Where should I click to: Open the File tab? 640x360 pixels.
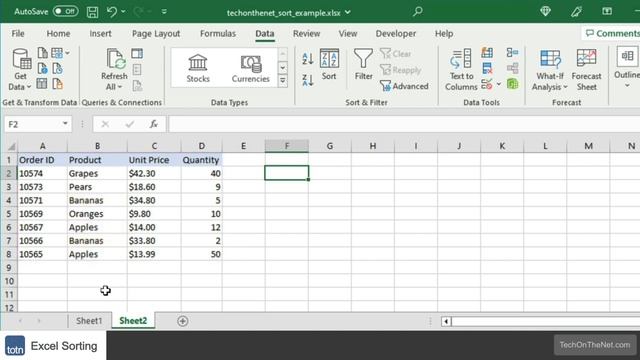18,33
